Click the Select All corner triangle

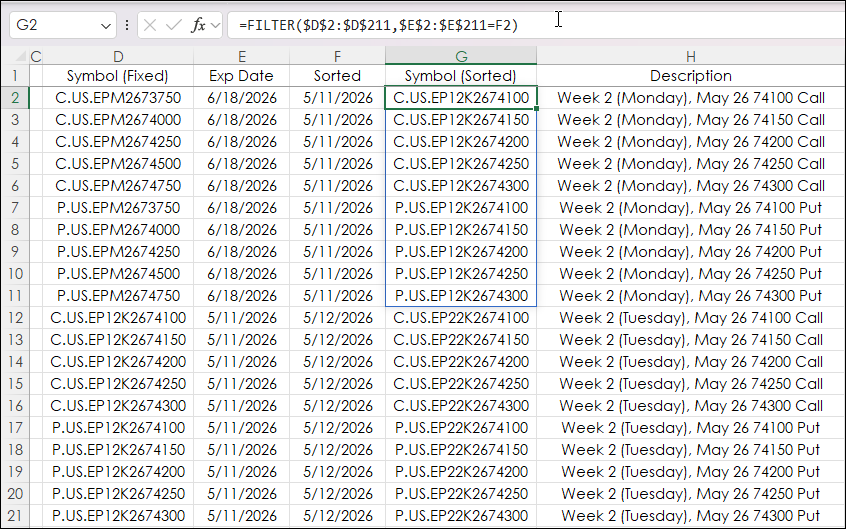[20, 56]
